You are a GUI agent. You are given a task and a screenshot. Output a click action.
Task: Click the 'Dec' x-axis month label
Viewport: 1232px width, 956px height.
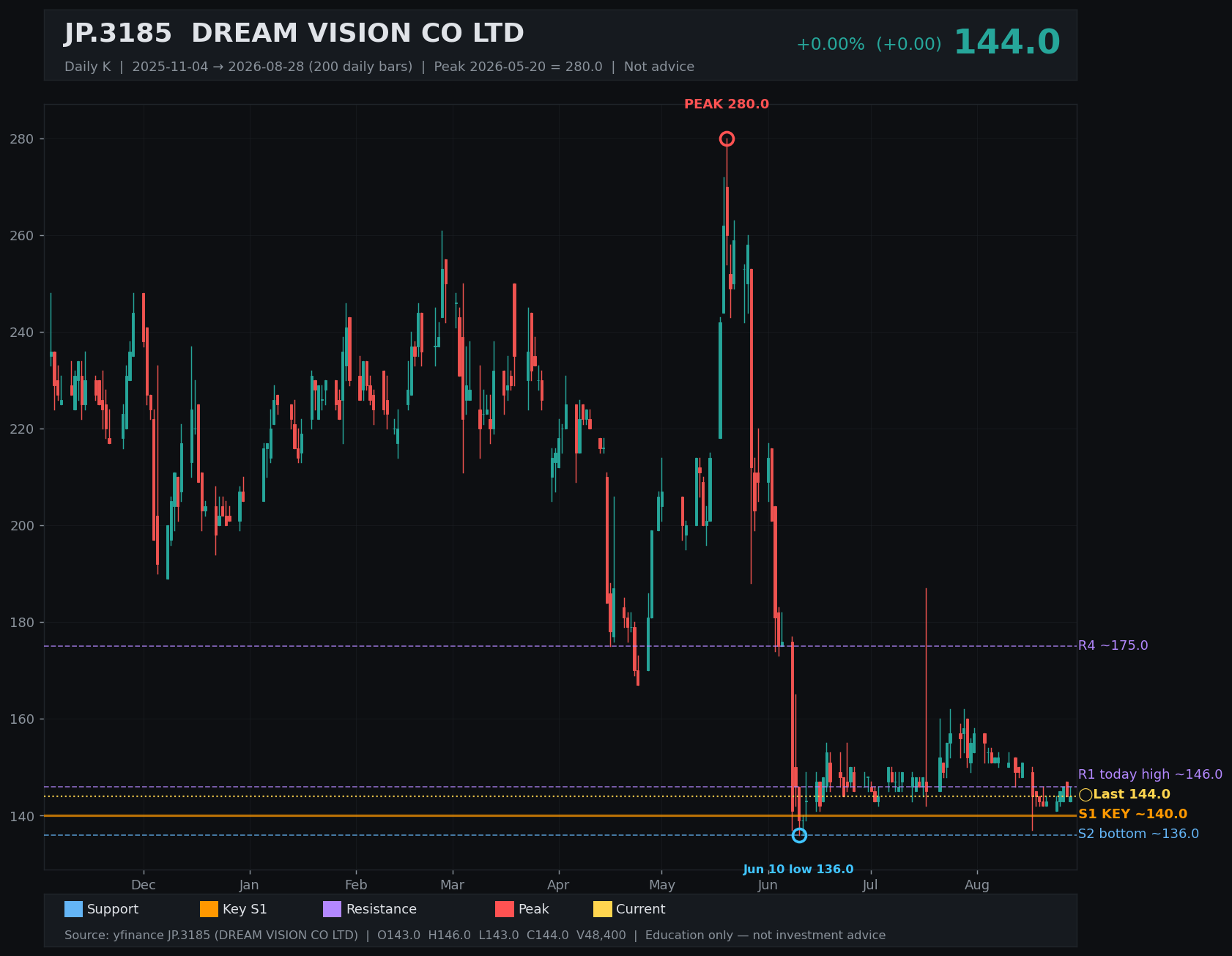tap(144, 885)
